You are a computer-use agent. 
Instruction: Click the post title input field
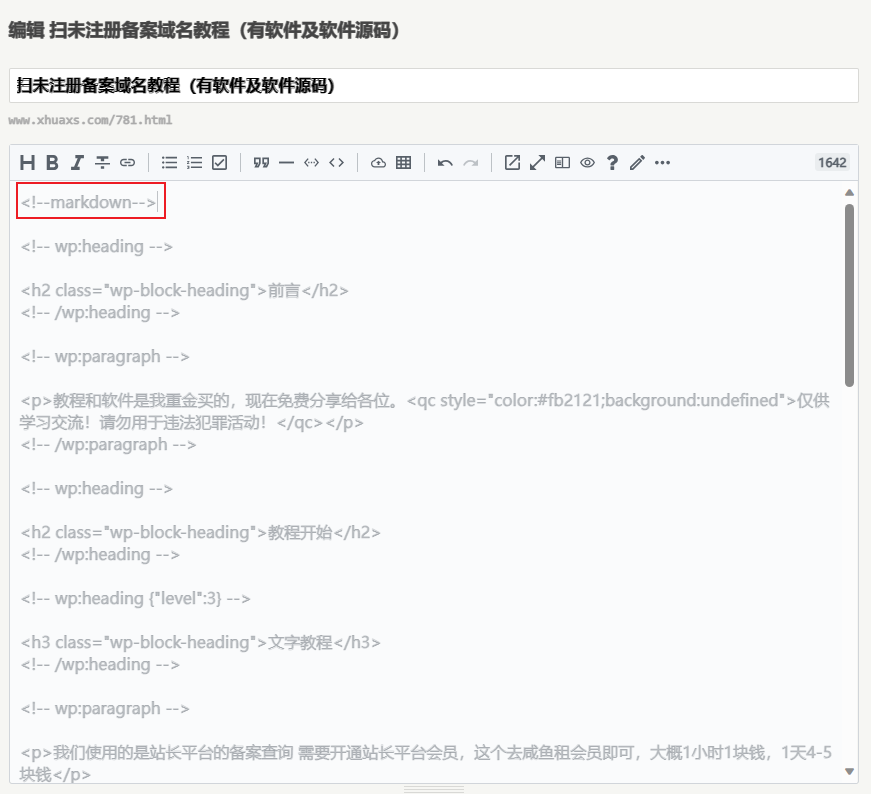433,86
